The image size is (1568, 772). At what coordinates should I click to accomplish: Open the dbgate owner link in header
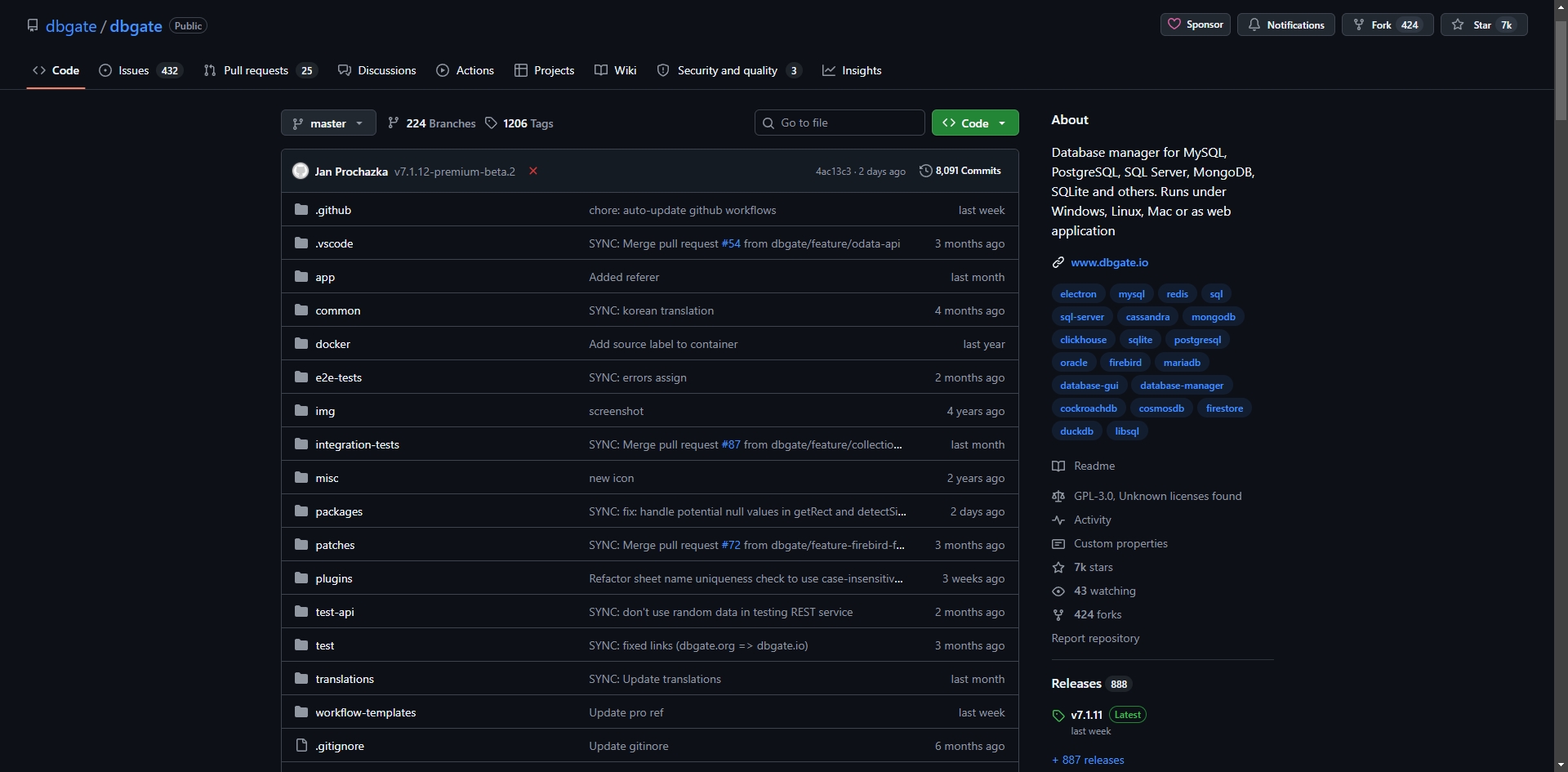(71, 26)
